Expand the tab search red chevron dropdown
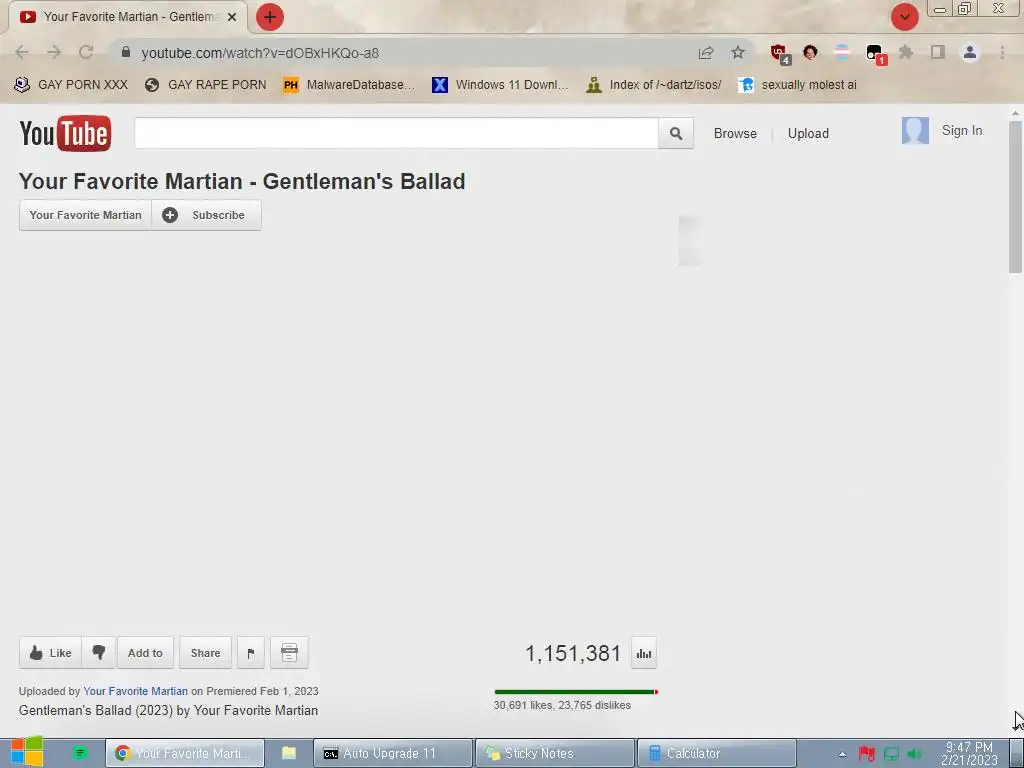1024x768 pixels. tap(904, 17)
